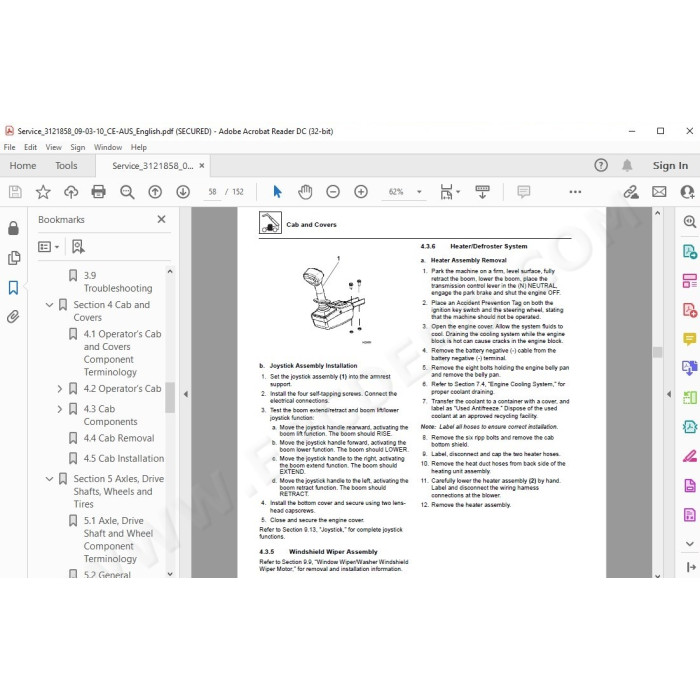Select the arrow selection tool
The height and width of the screenshot is (700, 700).
(277, 192)
